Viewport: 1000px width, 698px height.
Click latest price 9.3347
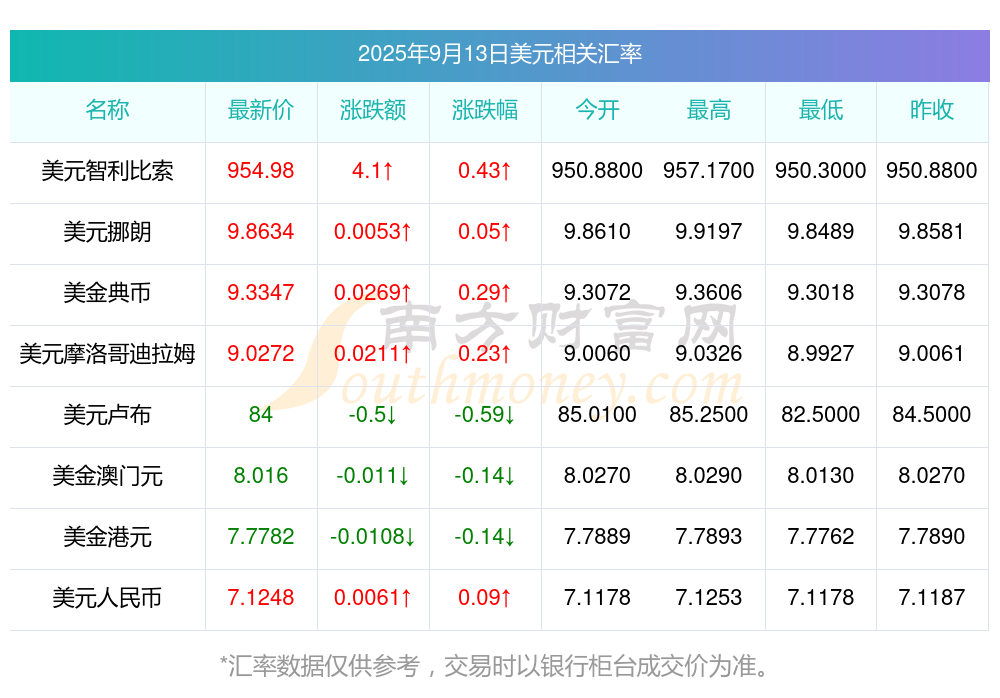click(x=261, y=292)
